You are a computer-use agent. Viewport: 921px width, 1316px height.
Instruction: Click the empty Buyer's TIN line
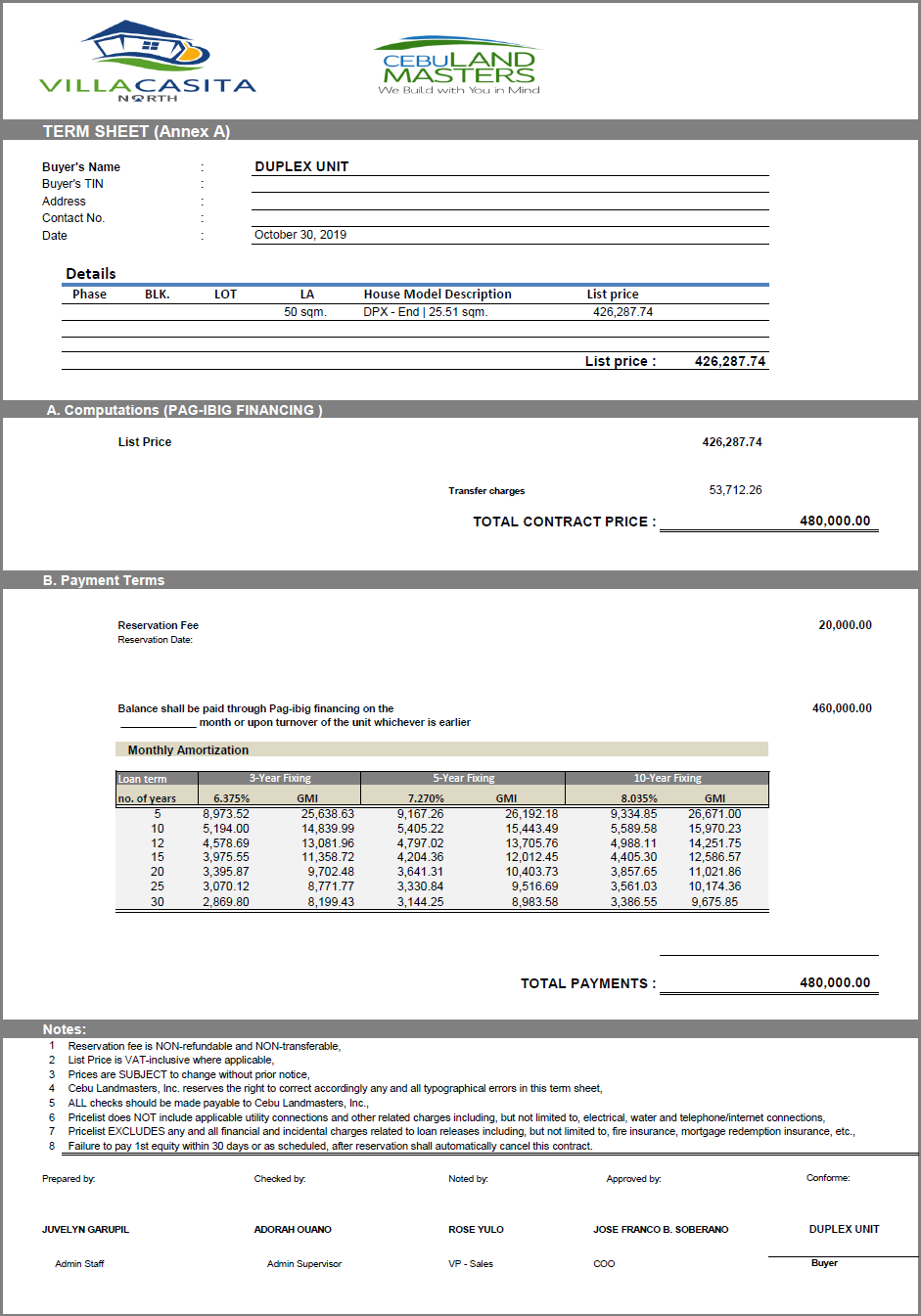coord(510,184)
